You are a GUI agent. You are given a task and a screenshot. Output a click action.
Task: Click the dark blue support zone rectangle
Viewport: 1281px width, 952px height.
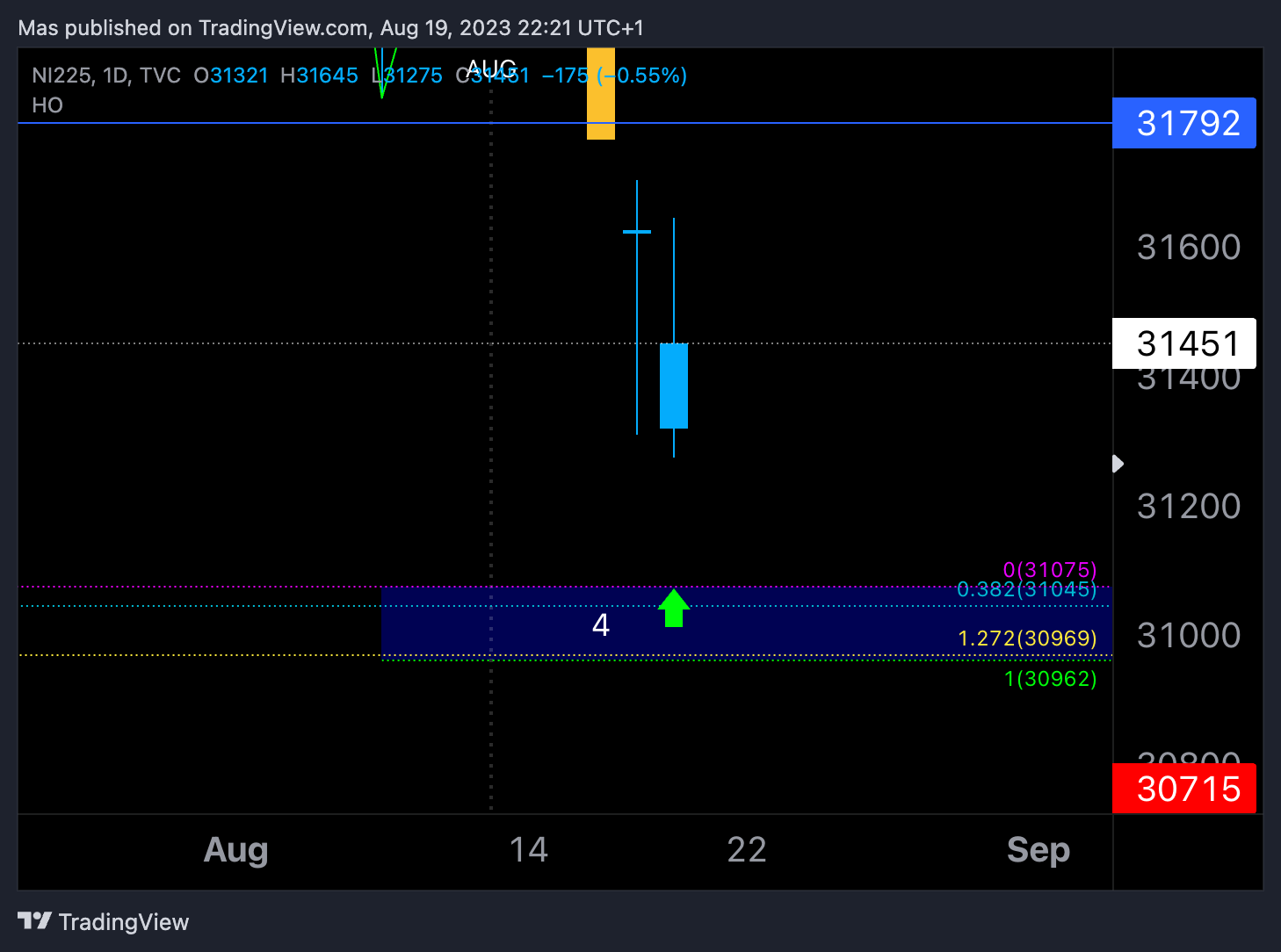(747, 622)
